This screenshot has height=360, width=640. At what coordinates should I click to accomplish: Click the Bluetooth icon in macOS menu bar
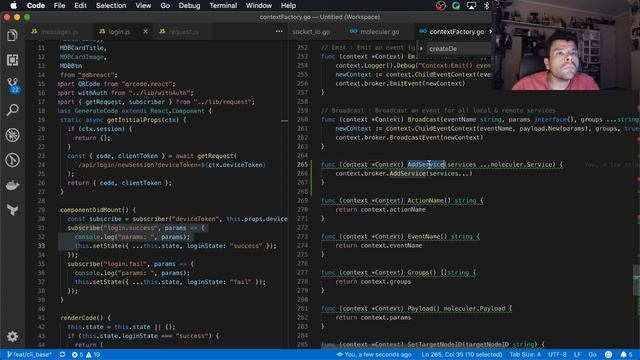[487, 6]
